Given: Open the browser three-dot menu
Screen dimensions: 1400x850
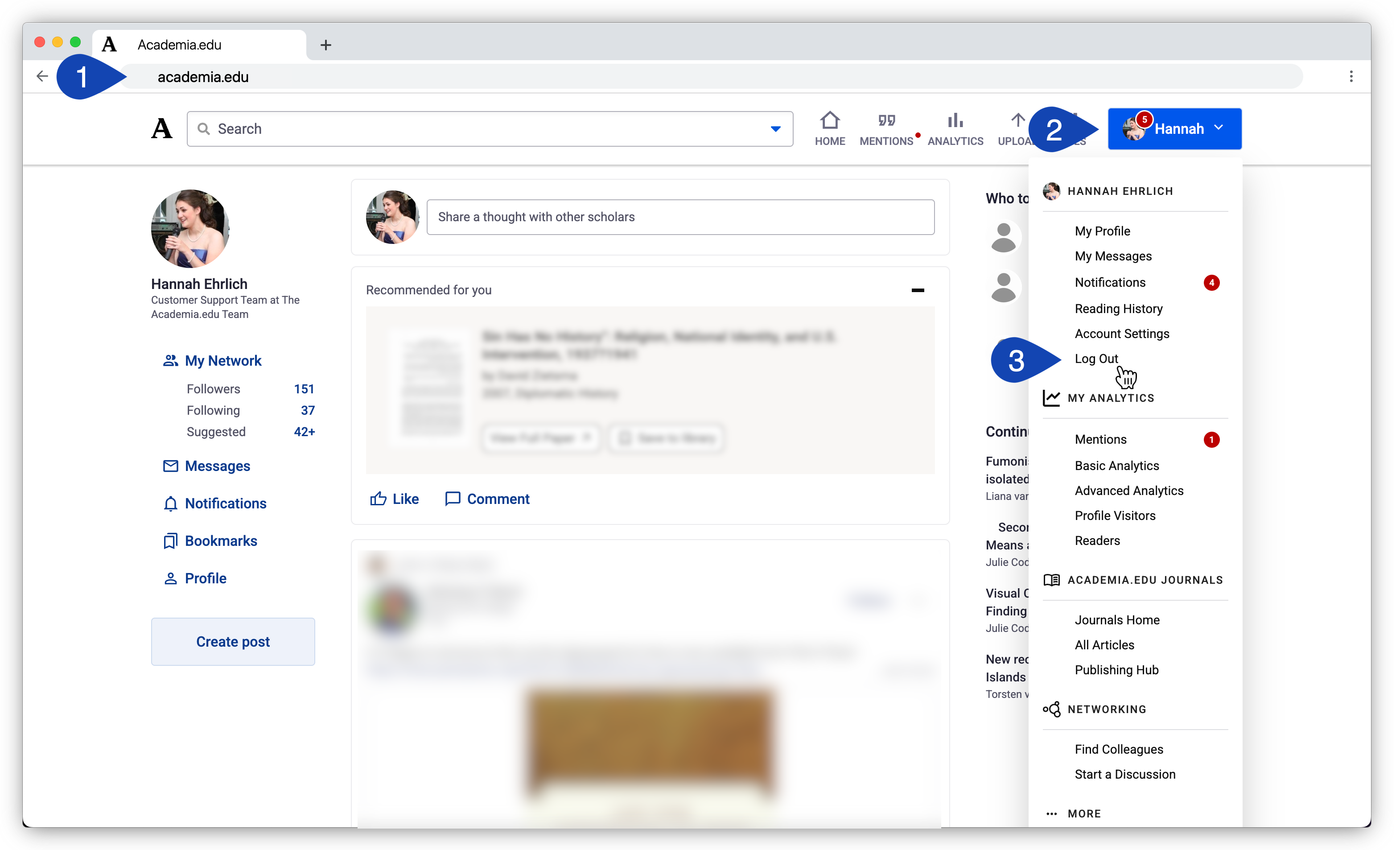Looking at the screenshot, I should coord(1351,76).
